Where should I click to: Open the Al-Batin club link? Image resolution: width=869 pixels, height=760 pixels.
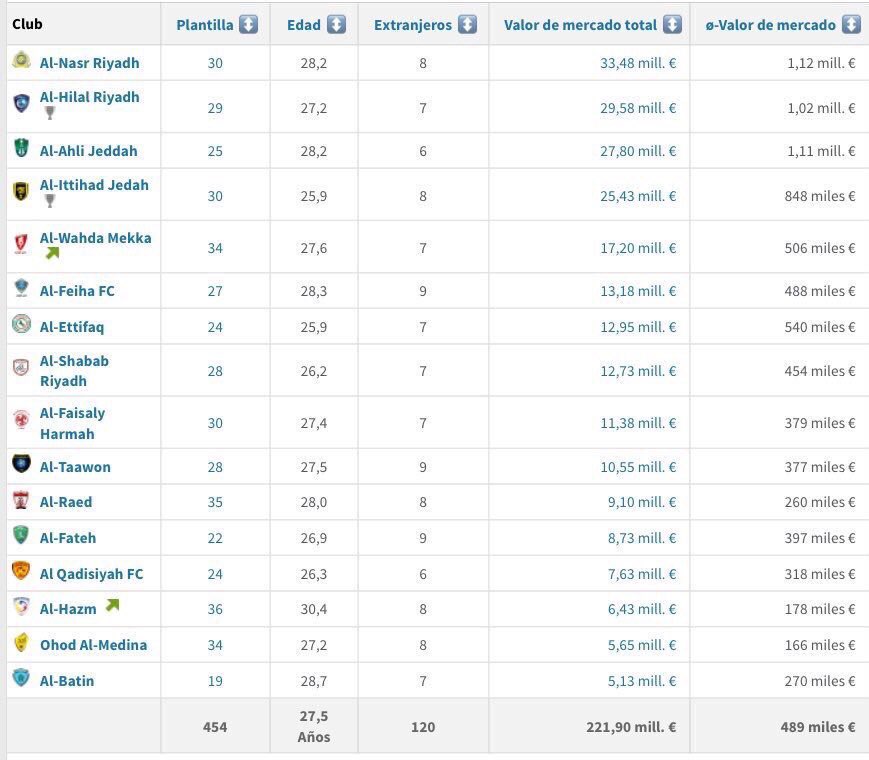[67, 681]
